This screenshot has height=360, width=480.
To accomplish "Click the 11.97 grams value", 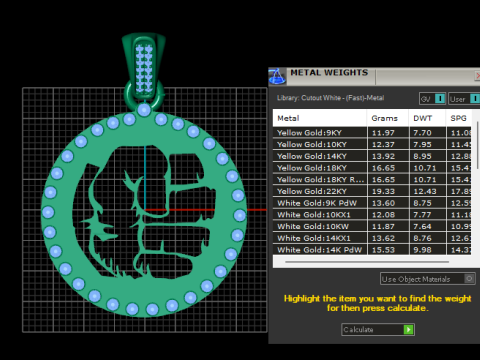I will pyautogui.click(x=383, y=133).
